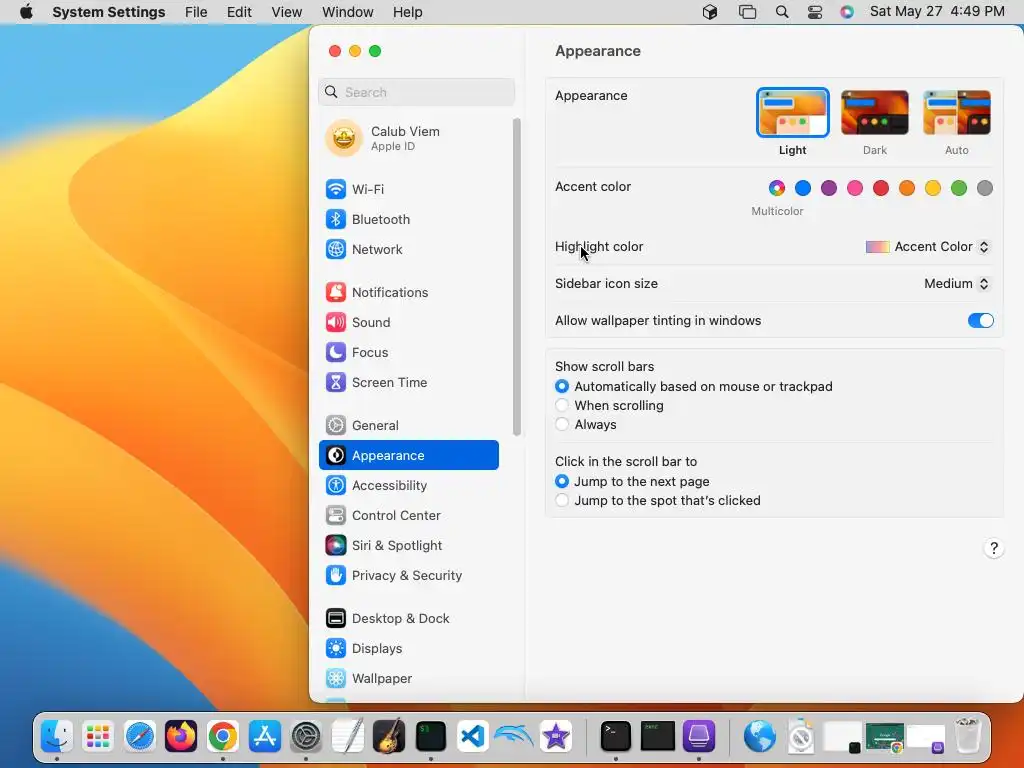Select When scrolling radio option

562,406
